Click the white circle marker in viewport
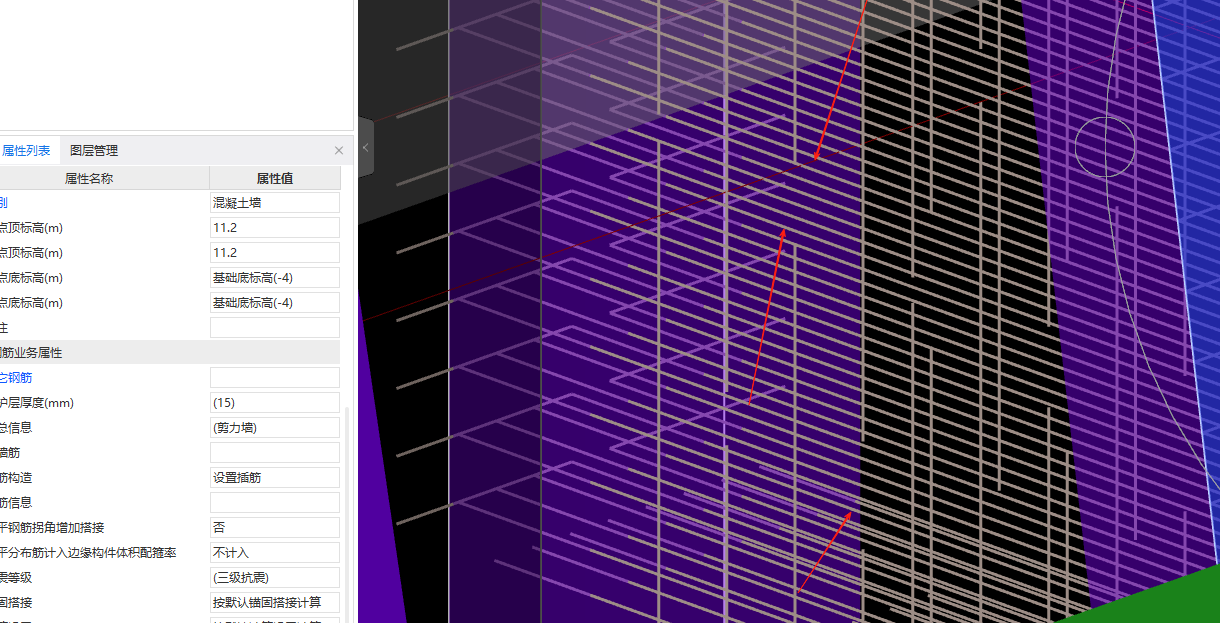The image size is (1220, 623). [x=1105, y=147]
